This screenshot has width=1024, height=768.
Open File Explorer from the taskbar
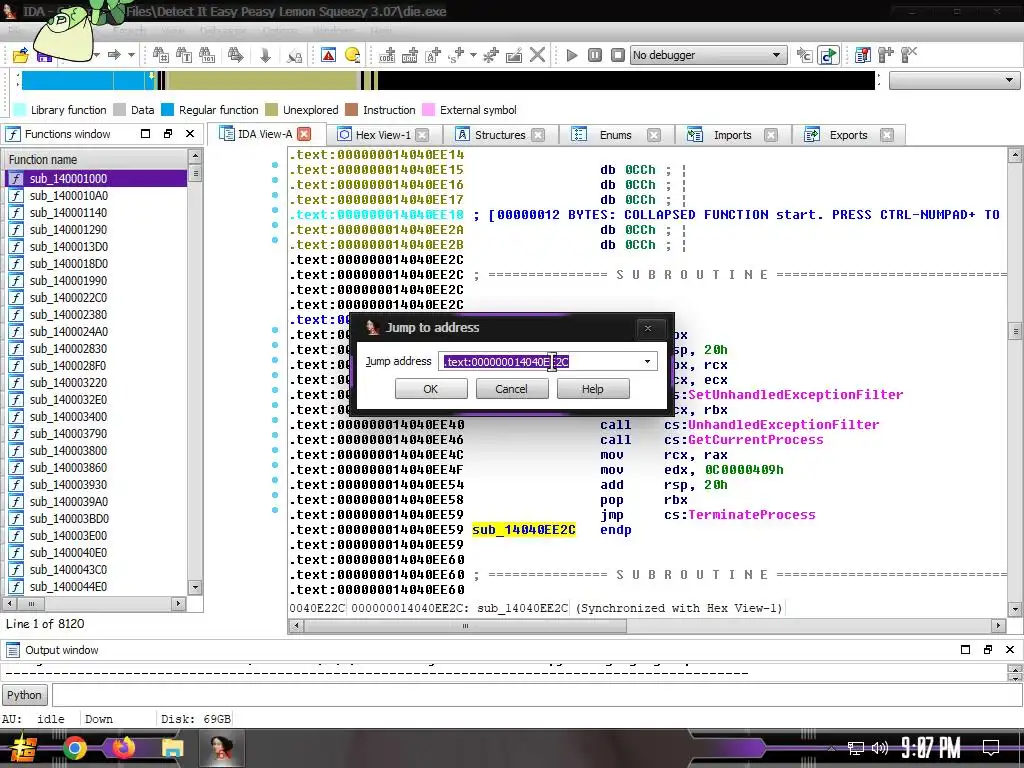coord(172,748)
